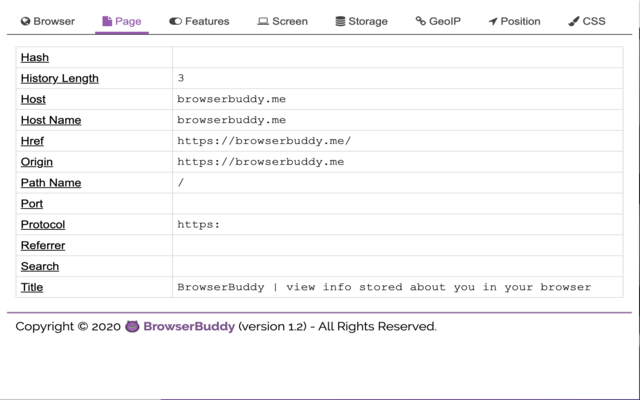Screen dimensions: 640x400
Task: Open the Protocol property link
Action: [x=43, y=224]
